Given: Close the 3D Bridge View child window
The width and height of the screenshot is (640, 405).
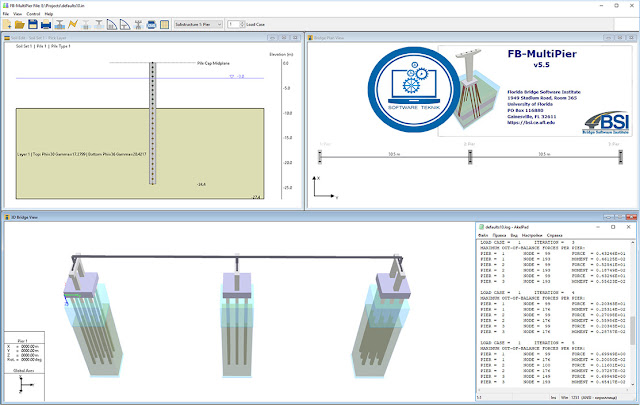Looking at the screenshot, I should (x=631, y=217).
